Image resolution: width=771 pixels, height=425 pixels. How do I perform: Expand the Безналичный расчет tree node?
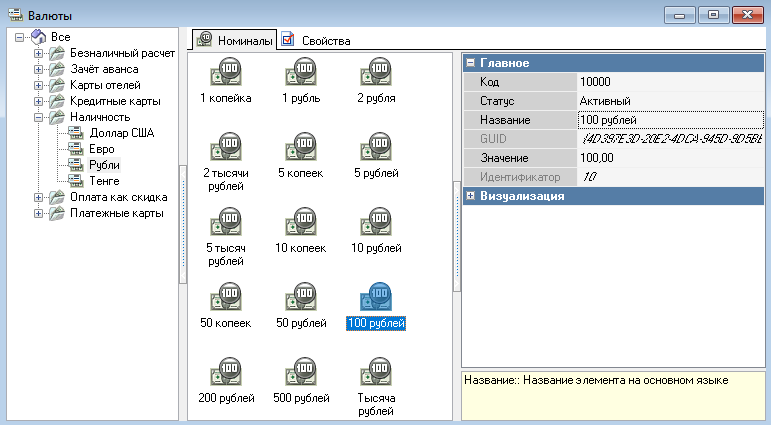pyautogui.click(x=39, y=53)
